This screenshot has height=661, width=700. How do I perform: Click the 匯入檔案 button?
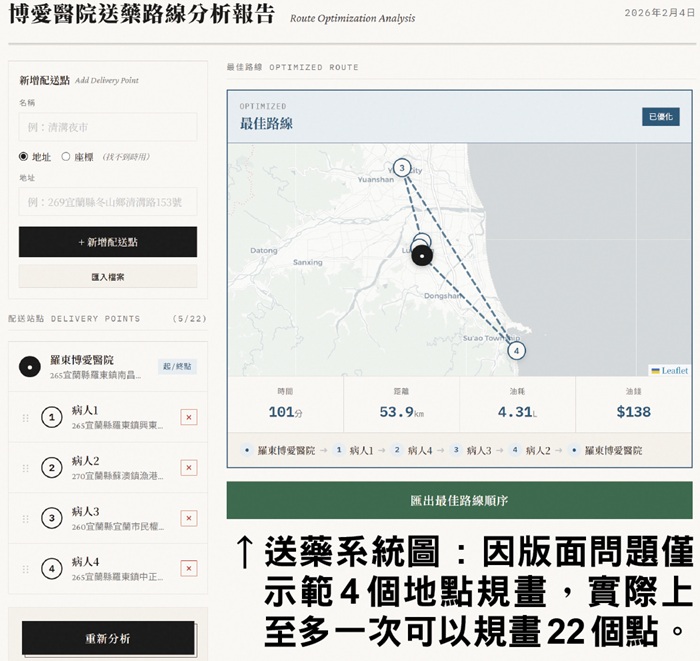(x=108, y=276)
